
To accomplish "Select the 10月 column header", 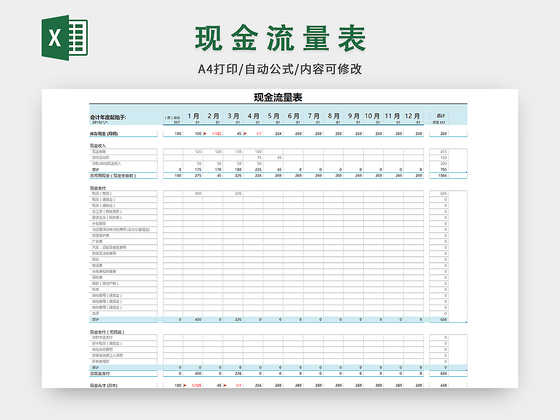I will pos(372,116).
